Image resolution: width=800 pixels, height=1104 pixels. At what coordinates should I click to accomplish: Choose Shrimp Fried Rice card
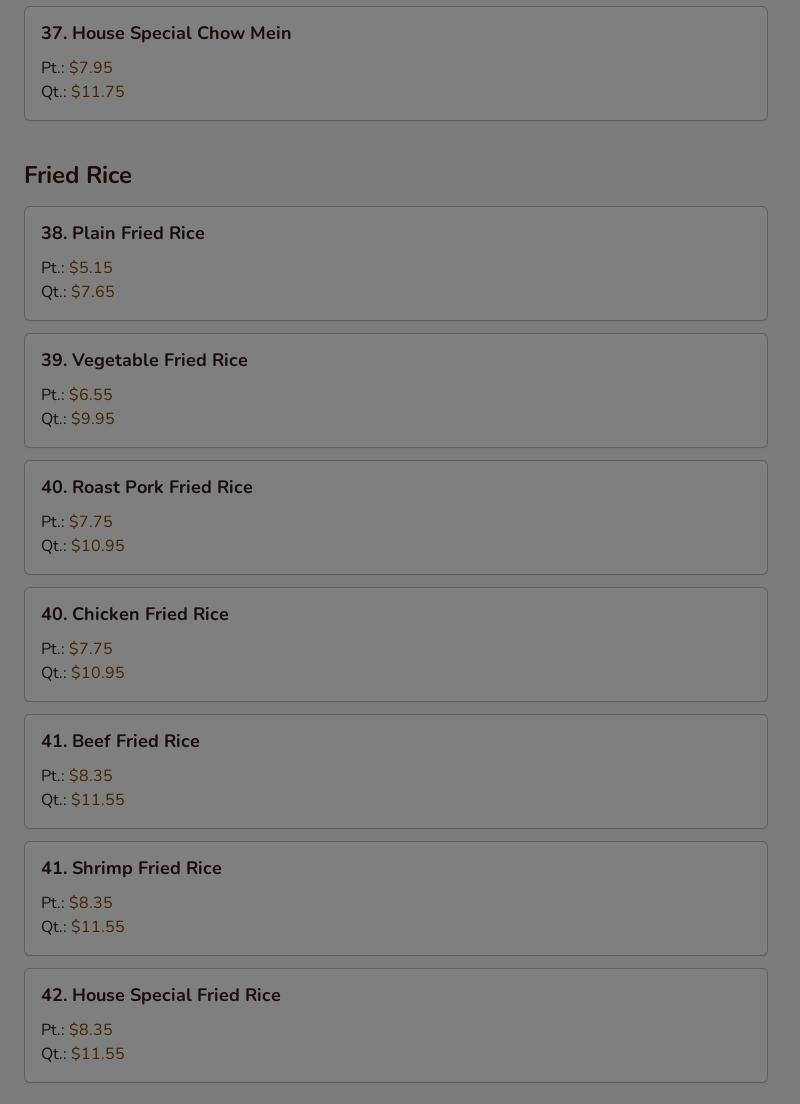point(396,898)
